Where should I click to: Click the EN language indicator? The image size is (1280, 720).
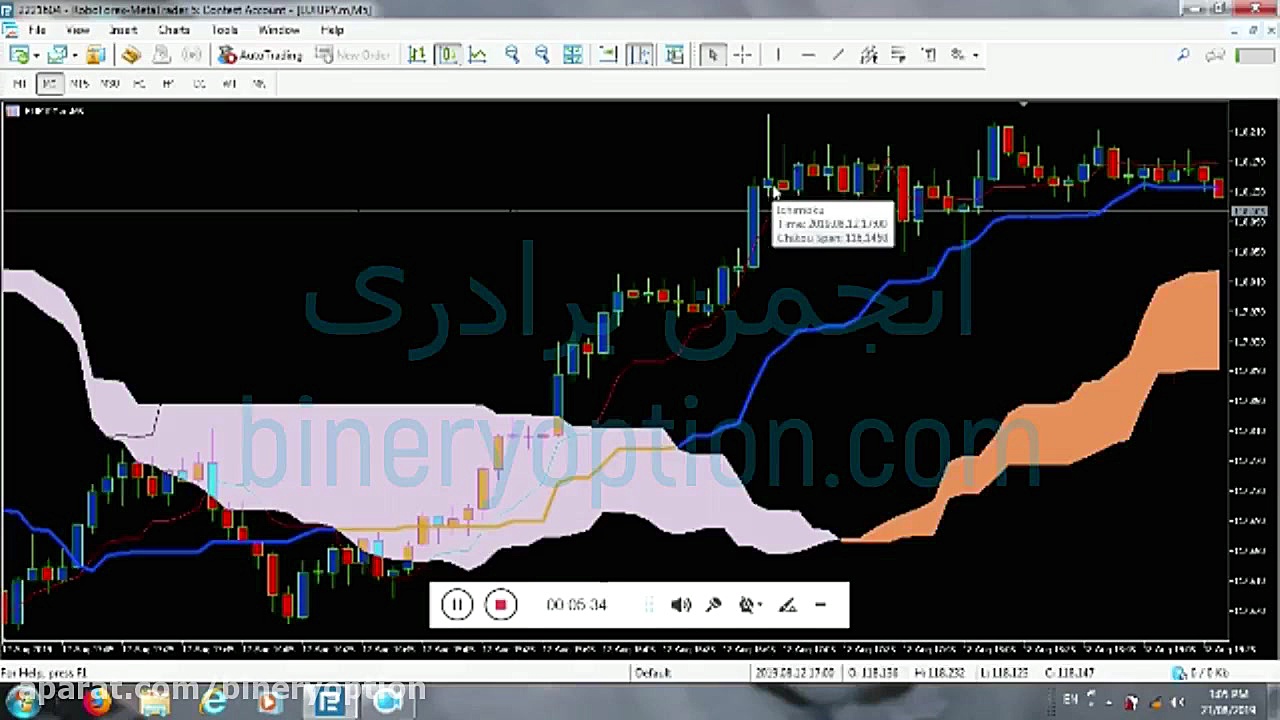tap(1071, 700)
